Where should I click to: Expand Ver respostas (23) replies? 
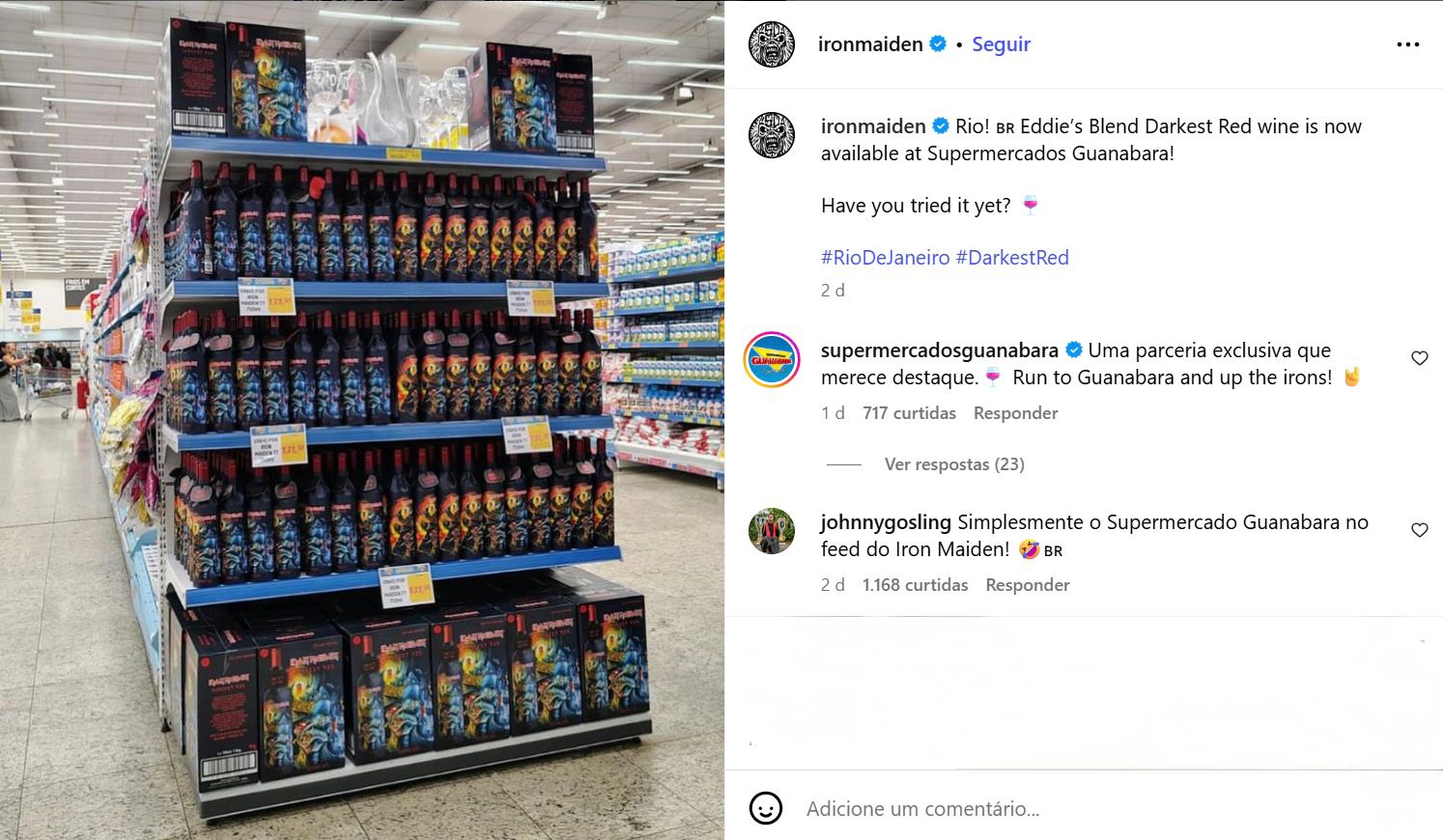click(x=954, y=464)
